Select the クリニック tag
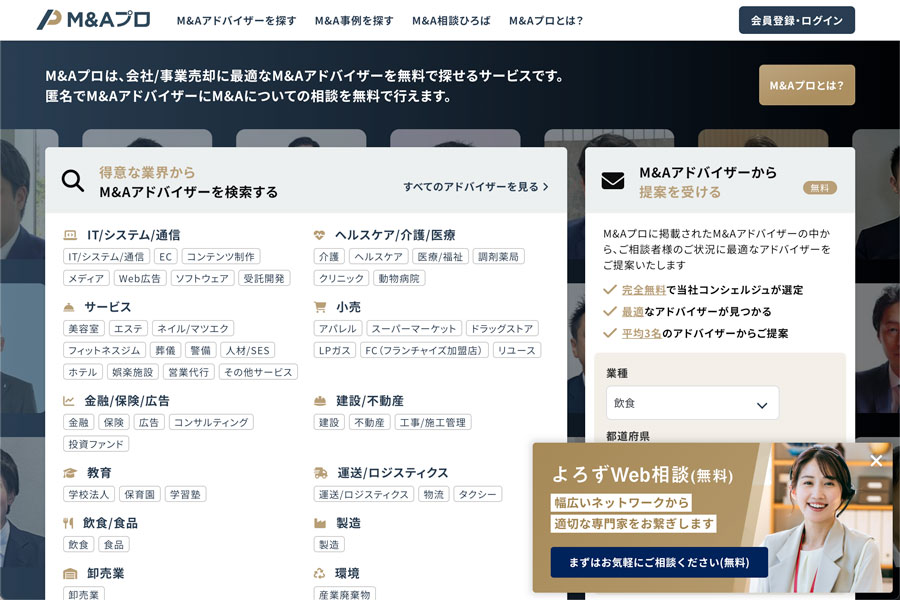Viewport: 900px width, 600px height. click(342, 278)
